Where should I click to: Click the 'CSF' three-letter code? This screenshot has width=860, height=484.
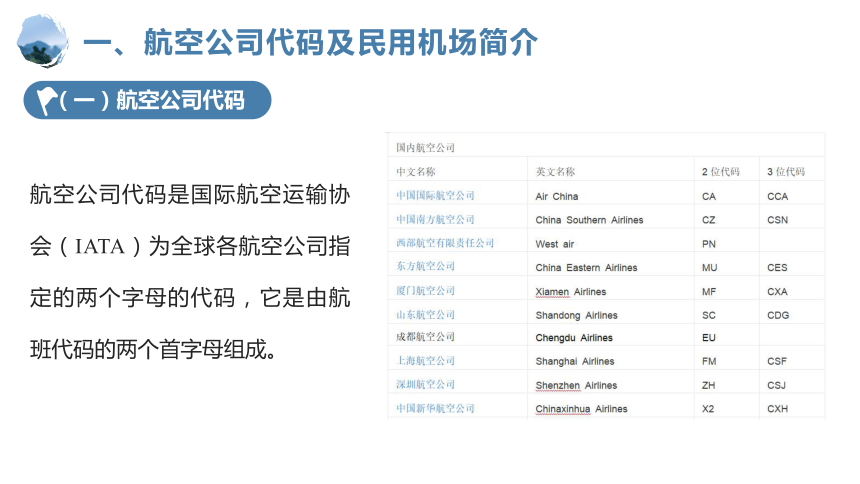(777, 362)
